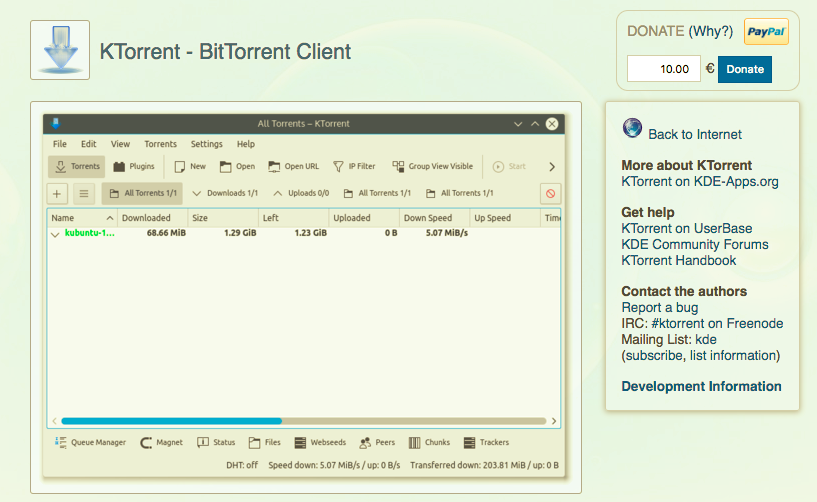This screenshot has height=502, width=817.
Task: Open KTorrent on UserBase link
Action: 686,228
